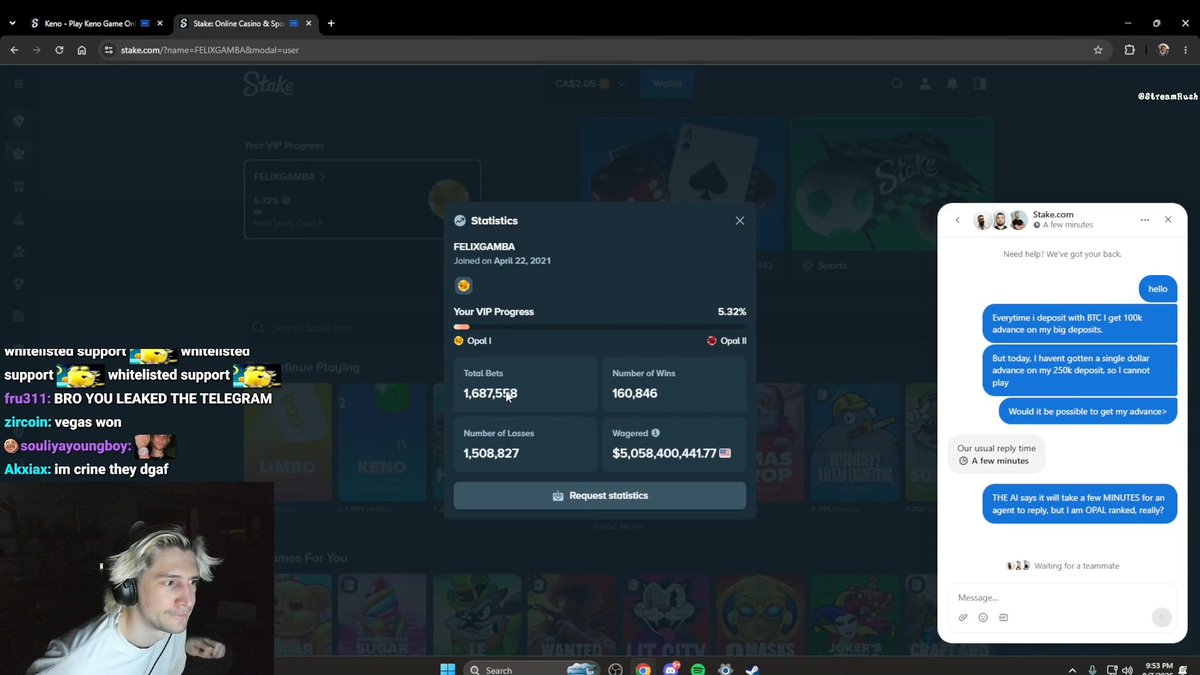1200x675 pixels.
Task: Close the Keno browser tab
Action: tap(160, 23)
